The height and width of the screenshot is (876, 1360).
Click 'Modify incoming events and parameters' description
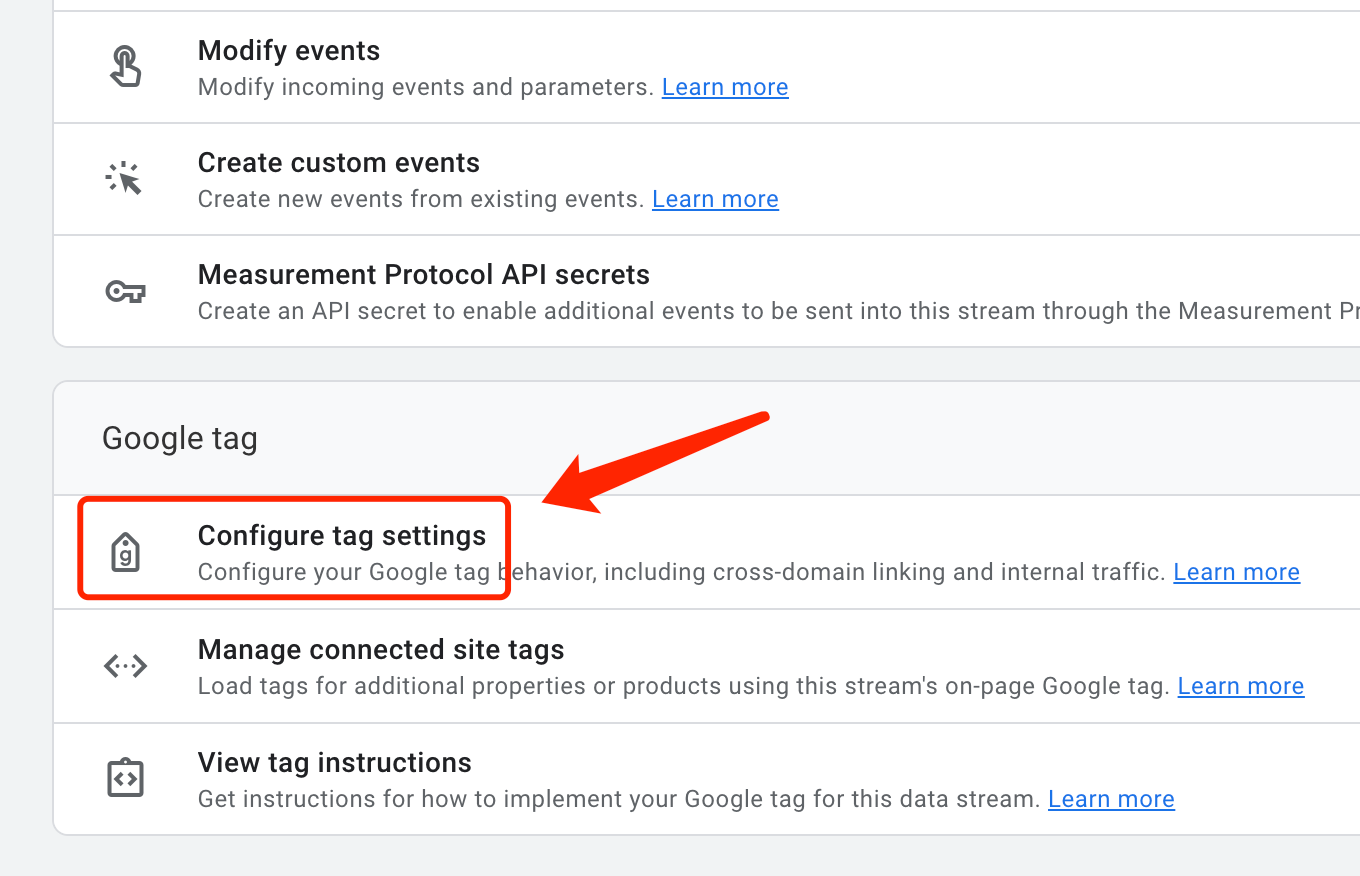426,87
